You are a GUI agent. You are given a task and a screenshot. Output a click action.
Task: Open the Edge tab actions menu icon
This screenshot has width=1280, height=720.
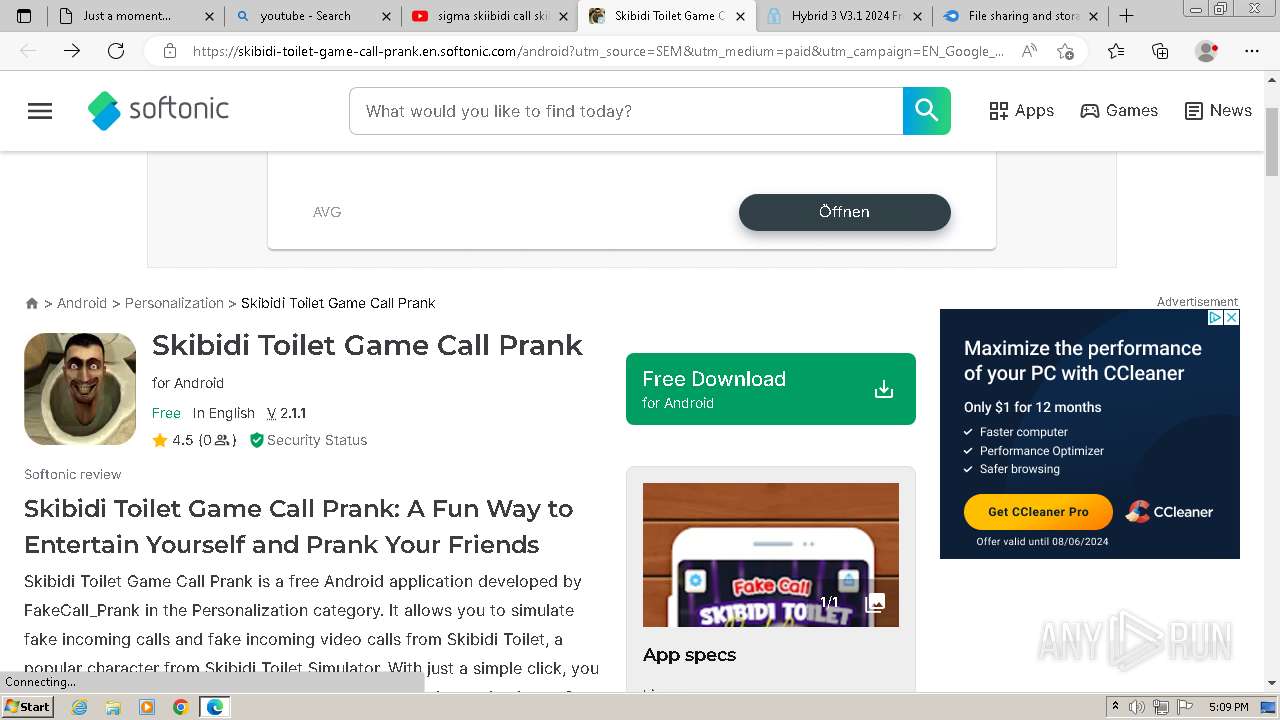click(x=24, y=16)
